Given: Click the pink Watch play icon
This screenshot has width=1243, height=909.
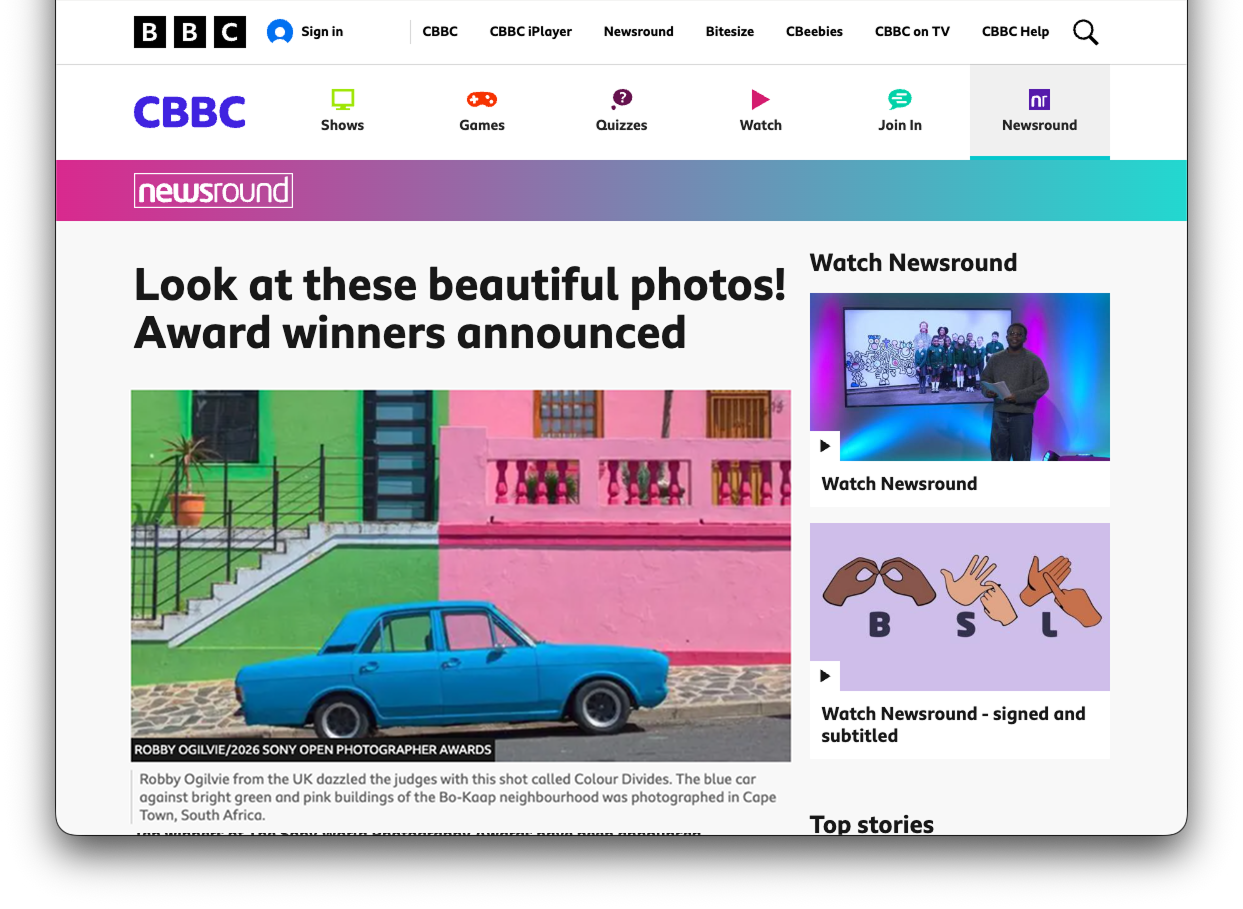Looking at the screenshot, I should coord(761,99).
